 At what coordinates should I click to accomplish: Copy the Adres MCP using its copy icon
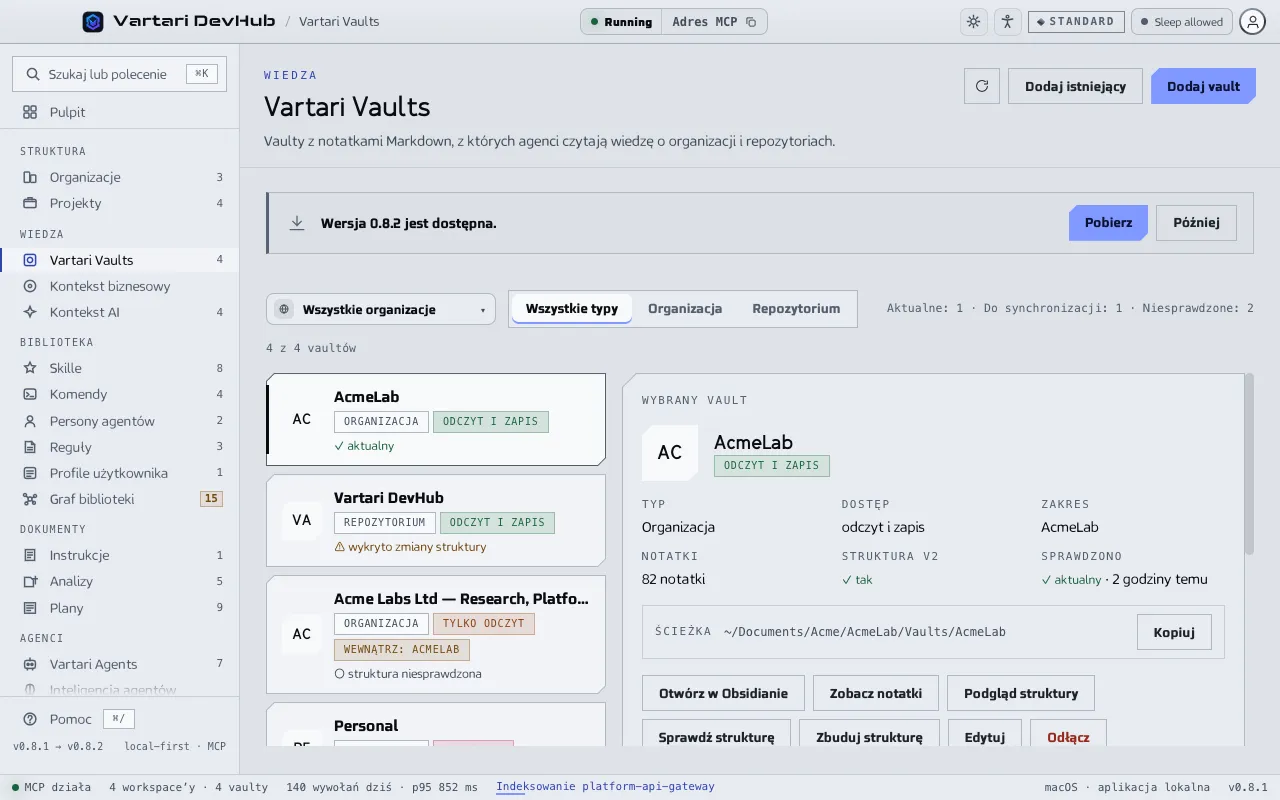[751, 22]
